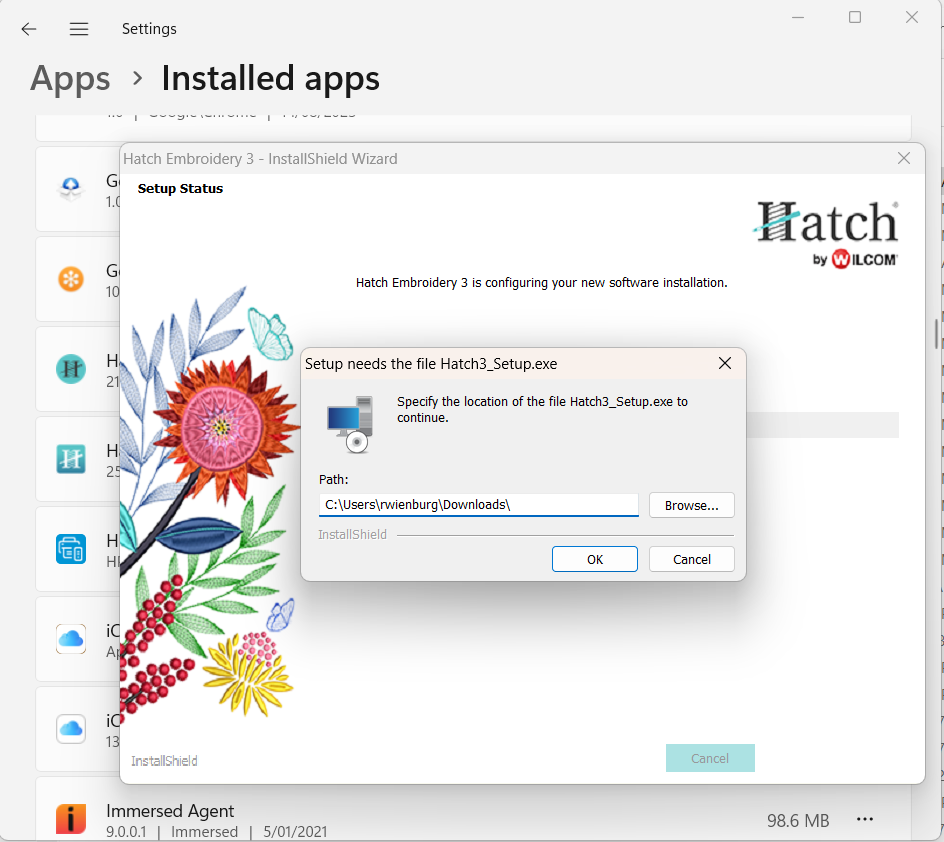Open more options for Immersed Agent
Screen dimensions: 944x842
(865, 819)
